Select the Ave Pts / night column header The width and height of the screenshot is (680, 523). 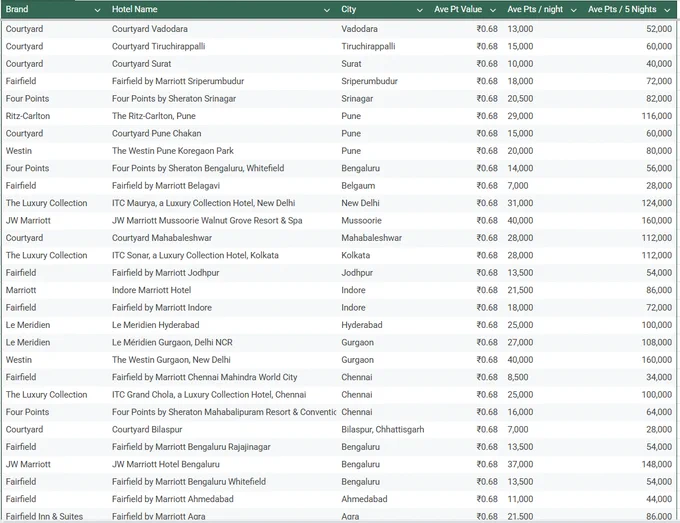tap(535, 9)
